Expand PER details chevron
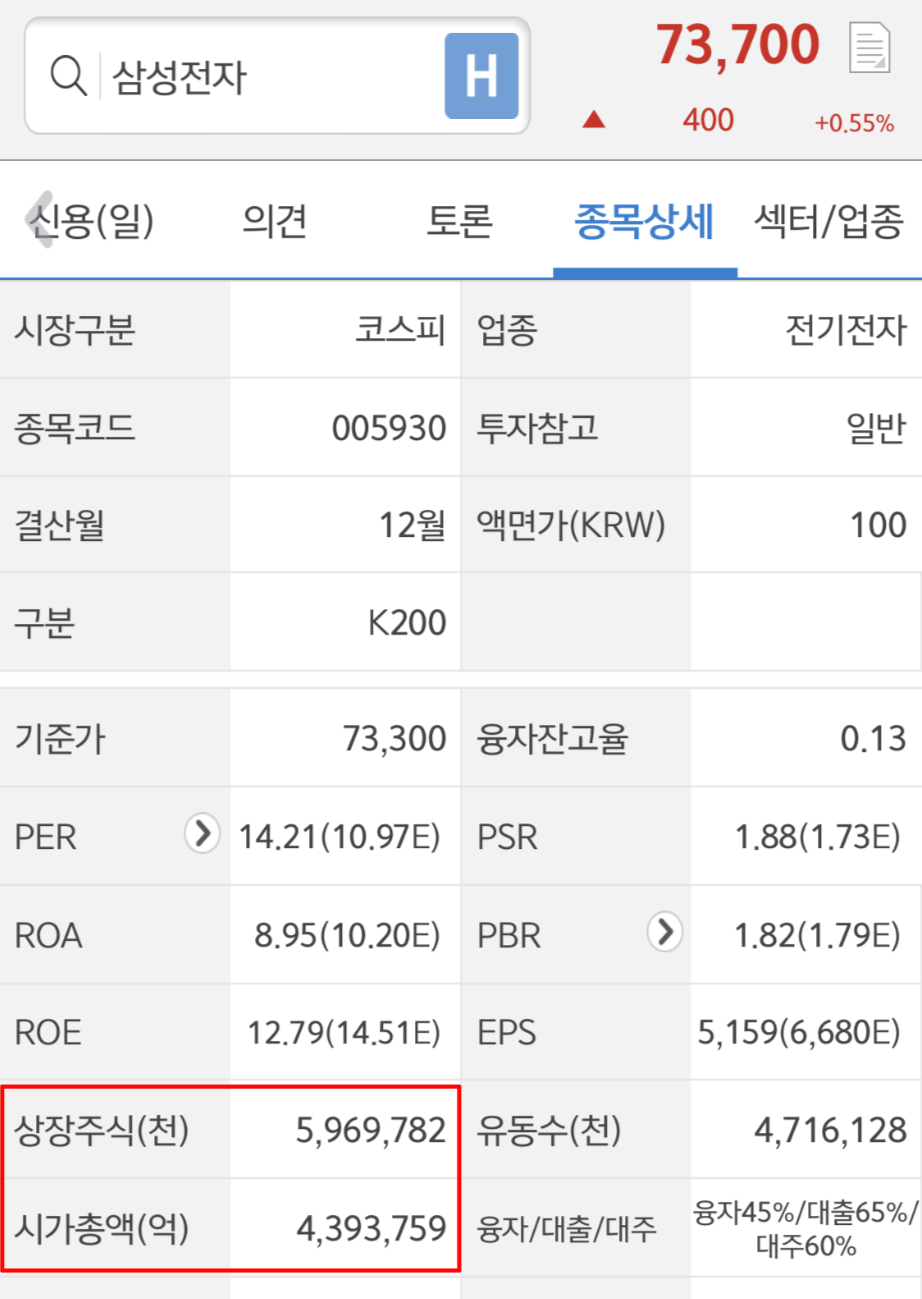The height and width of the screenshot is (1299, 922). coord(202,834)
